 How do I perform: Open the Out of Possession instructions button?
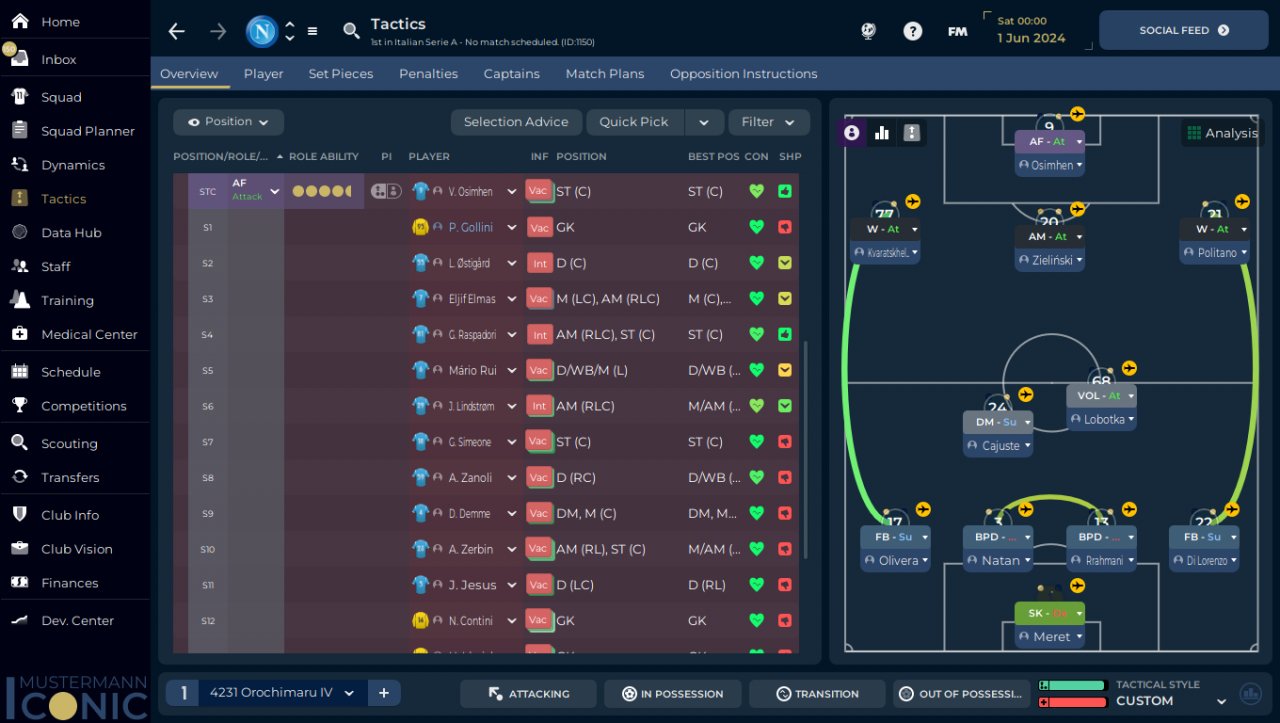pos(961,694)
